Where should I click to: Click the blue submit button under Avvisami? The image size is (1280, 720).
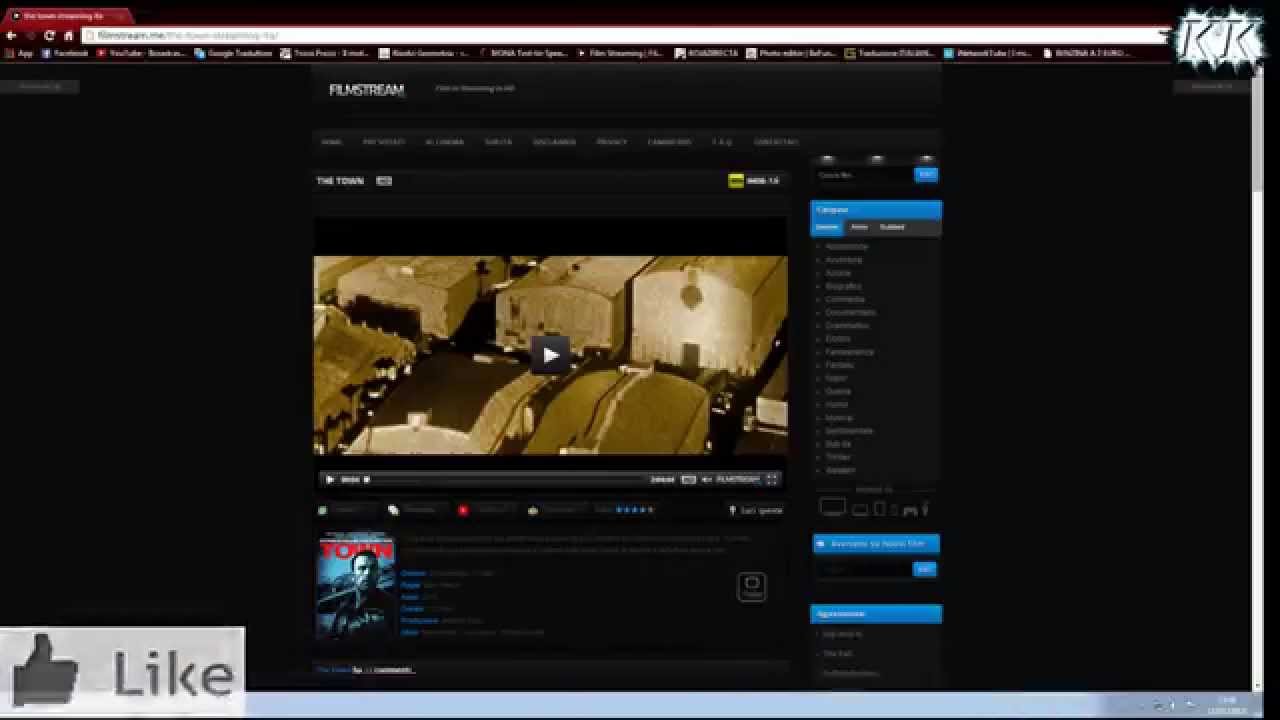point(925,569)
